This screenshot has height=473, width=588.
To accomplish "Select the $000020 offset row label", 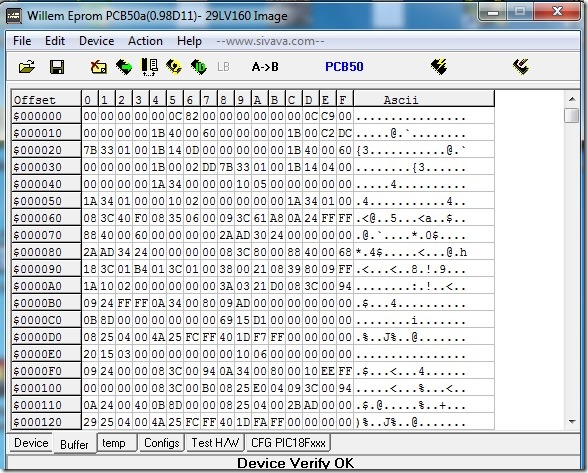I will (x=46, y=150).
